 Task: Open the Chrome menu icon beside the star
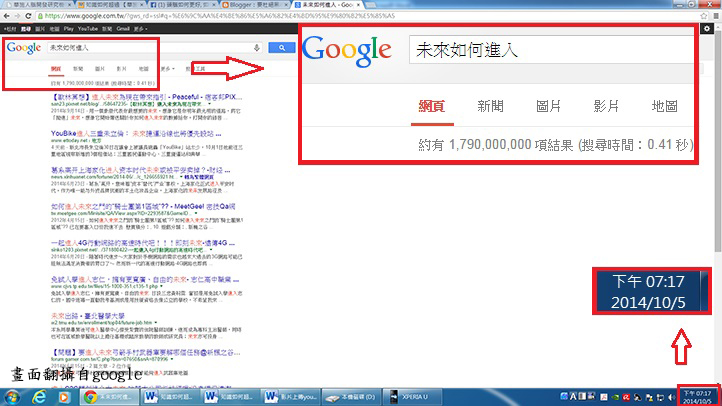[716, 16]
